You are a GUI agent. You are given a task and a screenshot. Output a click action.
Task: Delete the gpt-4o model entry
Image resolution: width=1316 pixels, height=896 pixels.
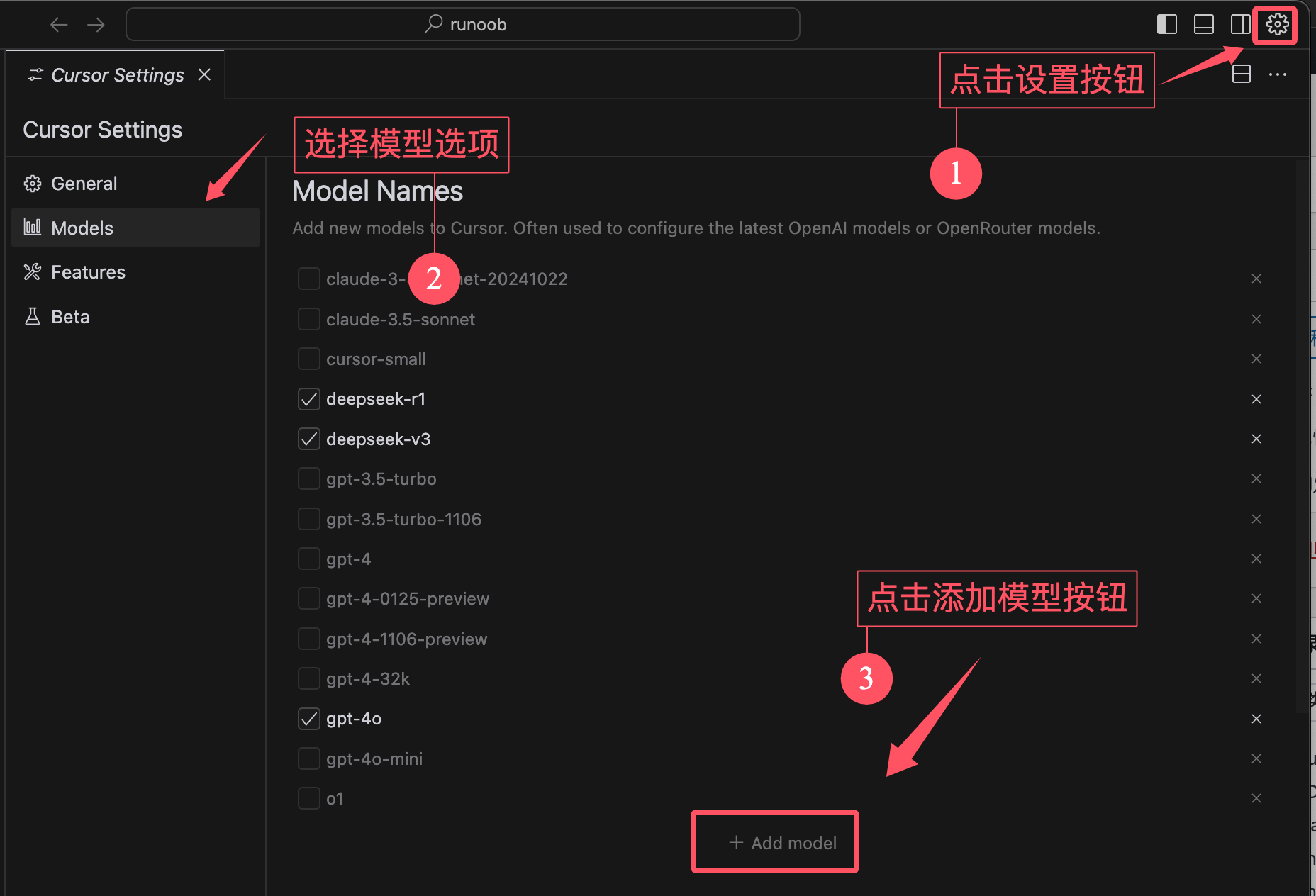1256,719
